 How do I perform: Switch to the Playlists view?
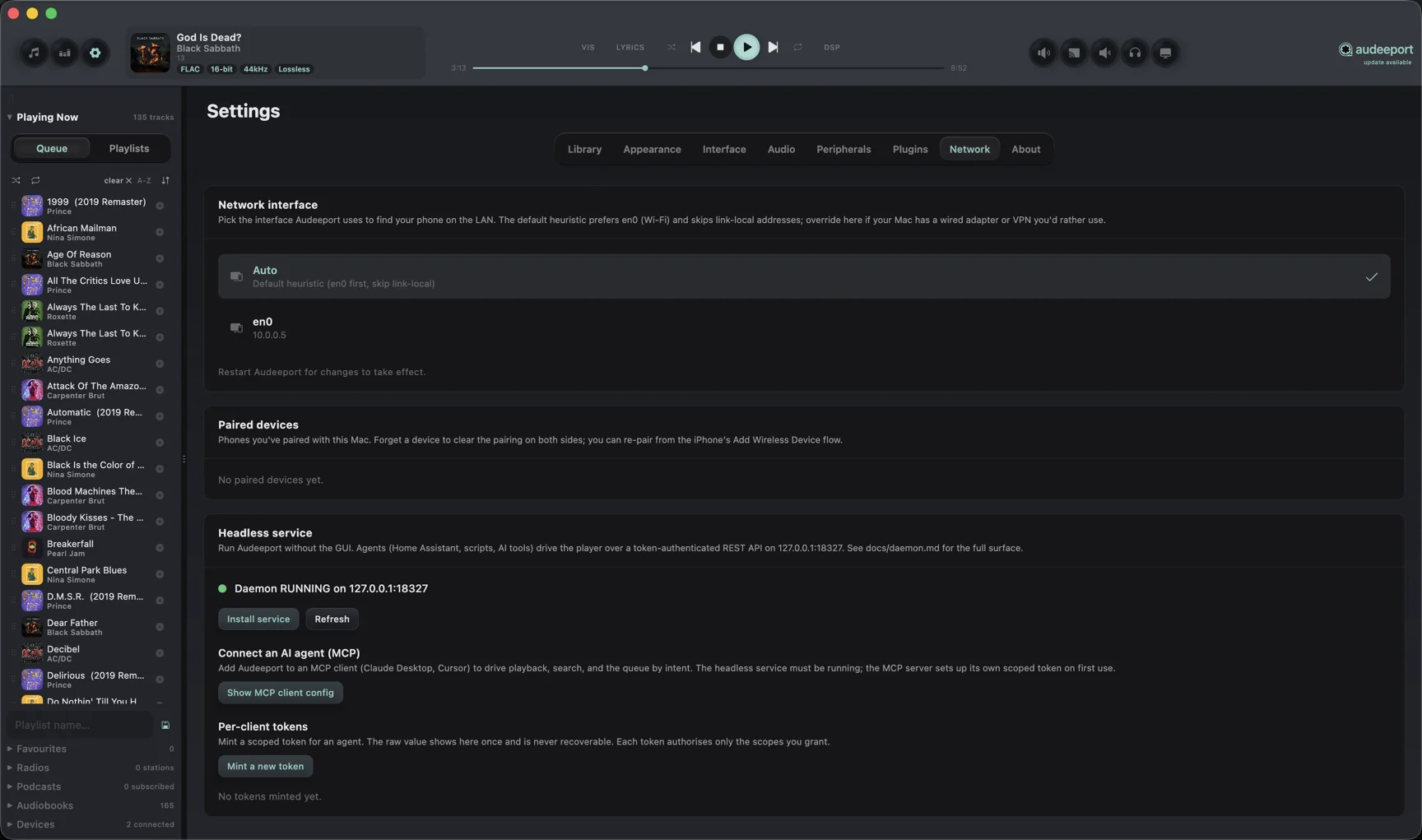click(129, 148)
